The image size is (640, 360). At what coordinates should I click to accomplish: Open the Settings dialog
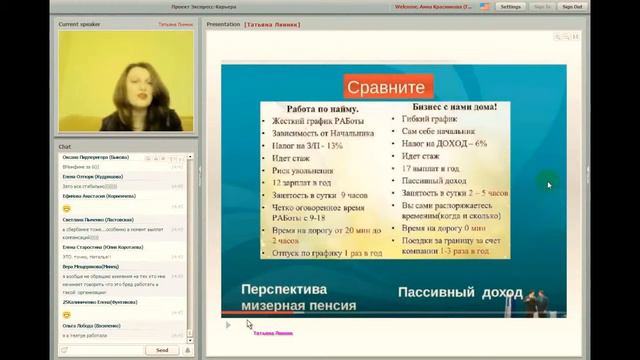tap(510, 7)
